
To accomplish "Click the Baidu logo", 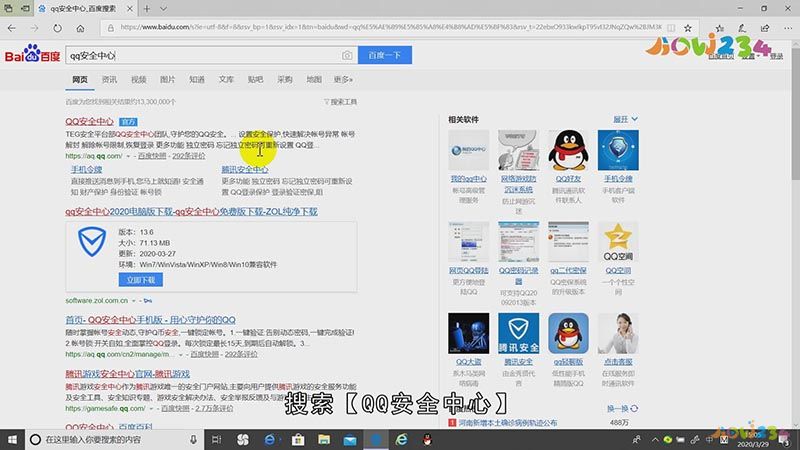I will tap(32, 54).
